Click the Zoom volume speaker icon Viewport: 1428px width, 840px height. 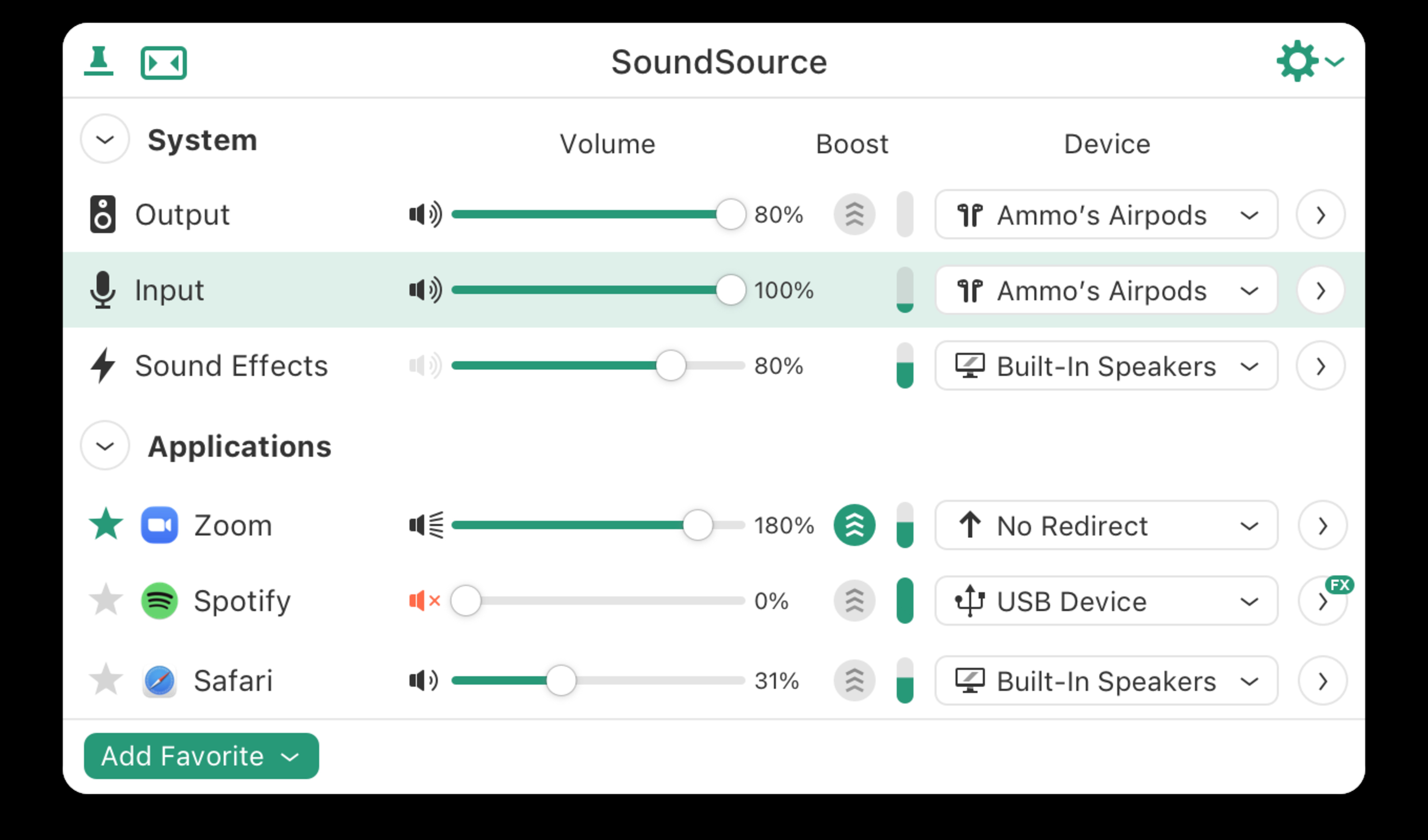pyautogui.click(x=425, y=525)
